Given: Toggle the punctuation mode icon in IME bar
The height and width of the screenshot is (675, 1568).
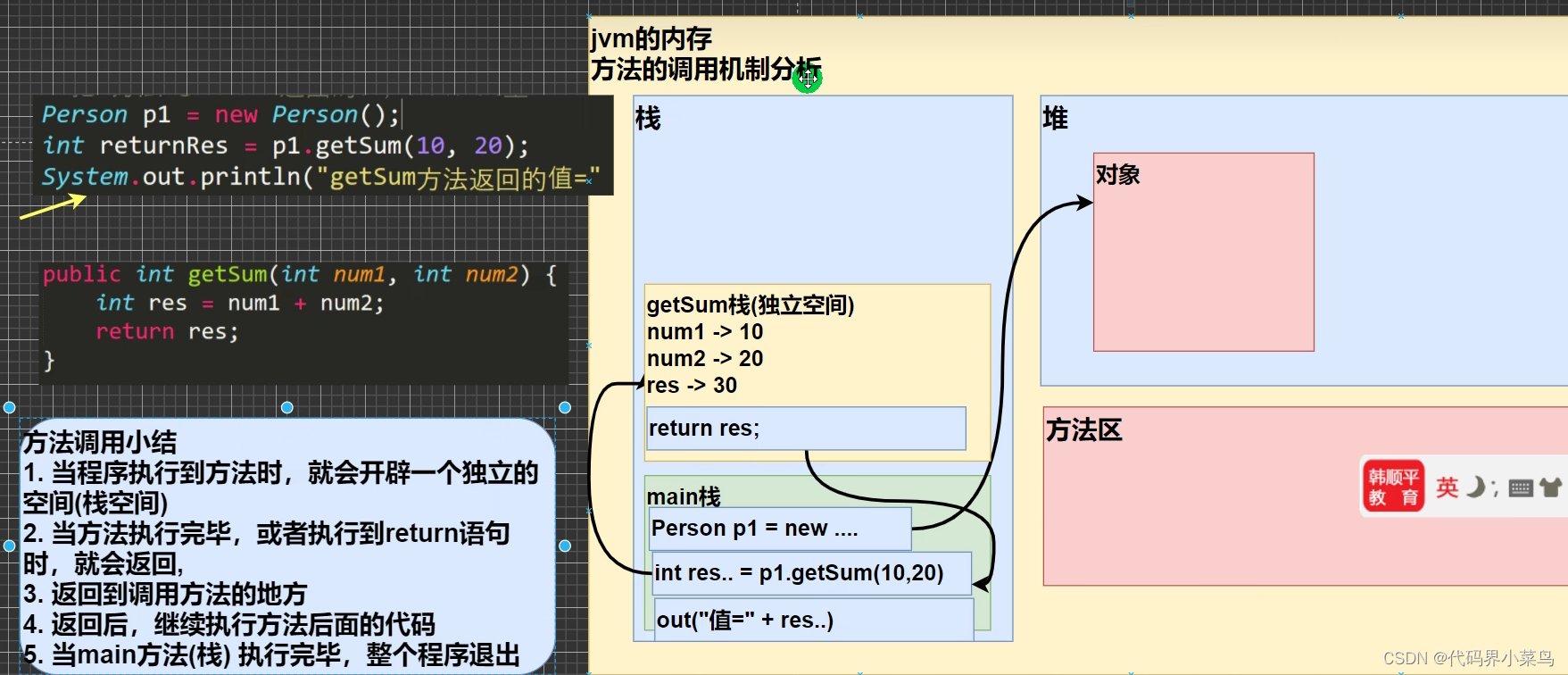Looking at the screenshot, I should (x=1495, y=487).
